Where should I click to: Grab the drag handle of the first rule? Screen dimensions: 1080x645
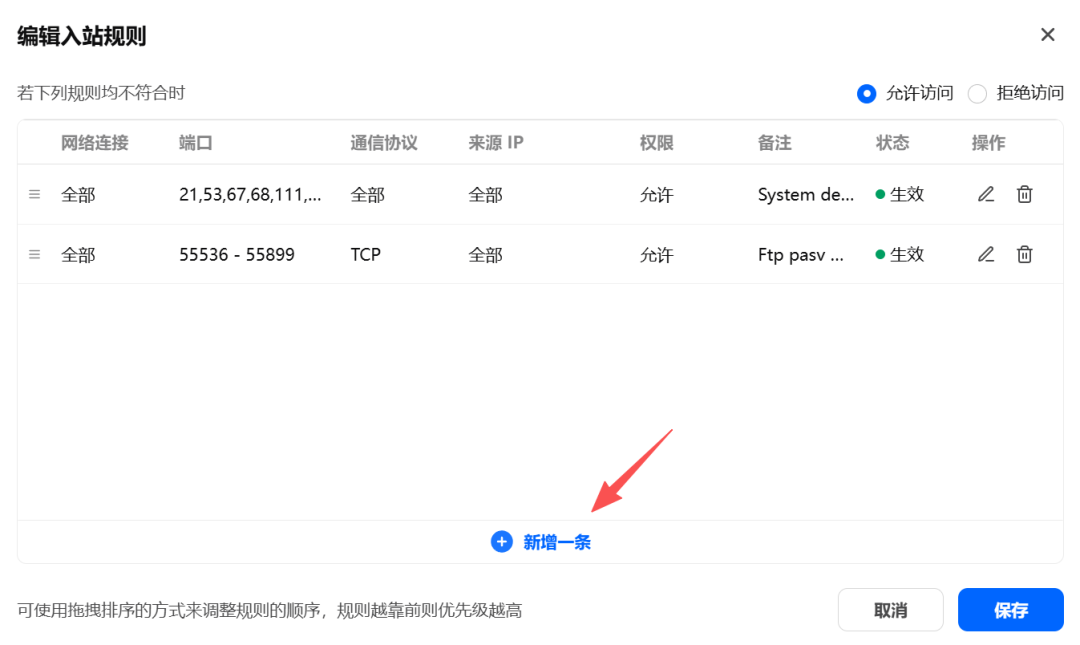tap(34, 194)
